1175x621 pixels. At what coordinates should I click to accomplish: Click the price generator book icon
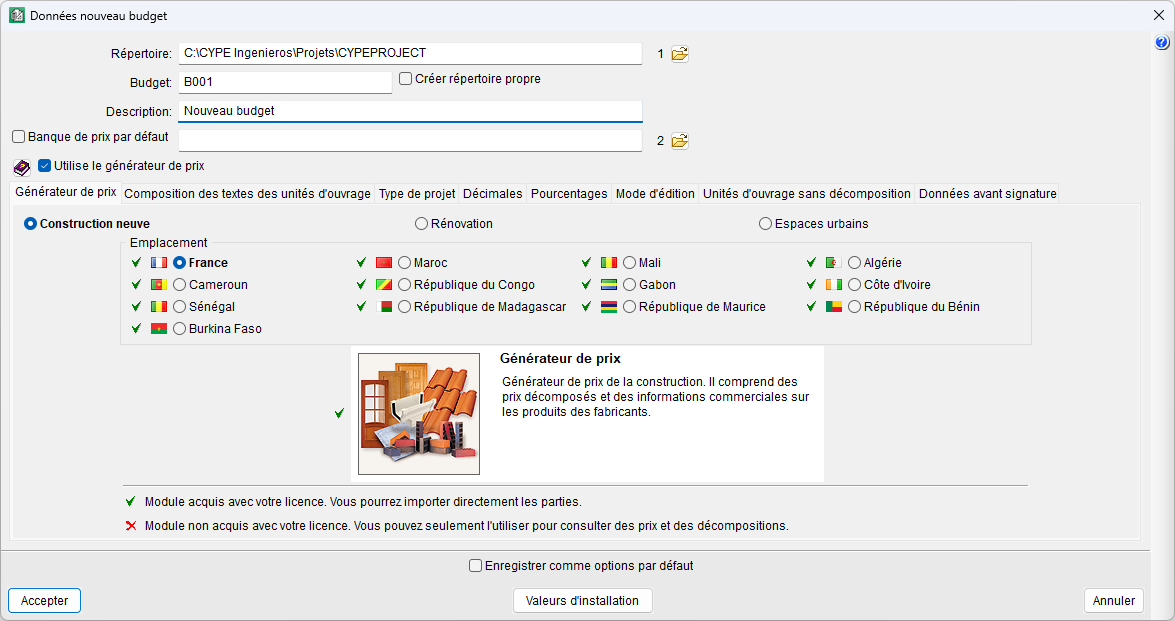click(22, 167)
